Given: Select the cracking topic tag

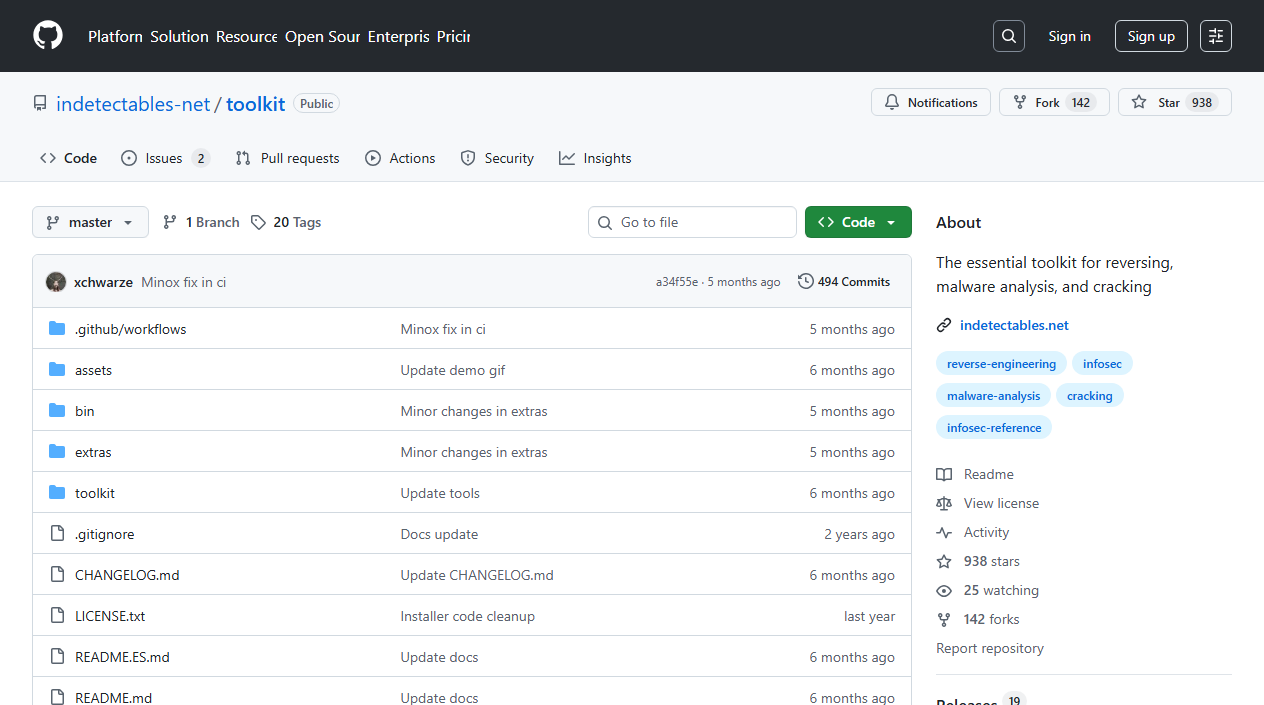Looking at the screenshot, I should [1089, 396].
